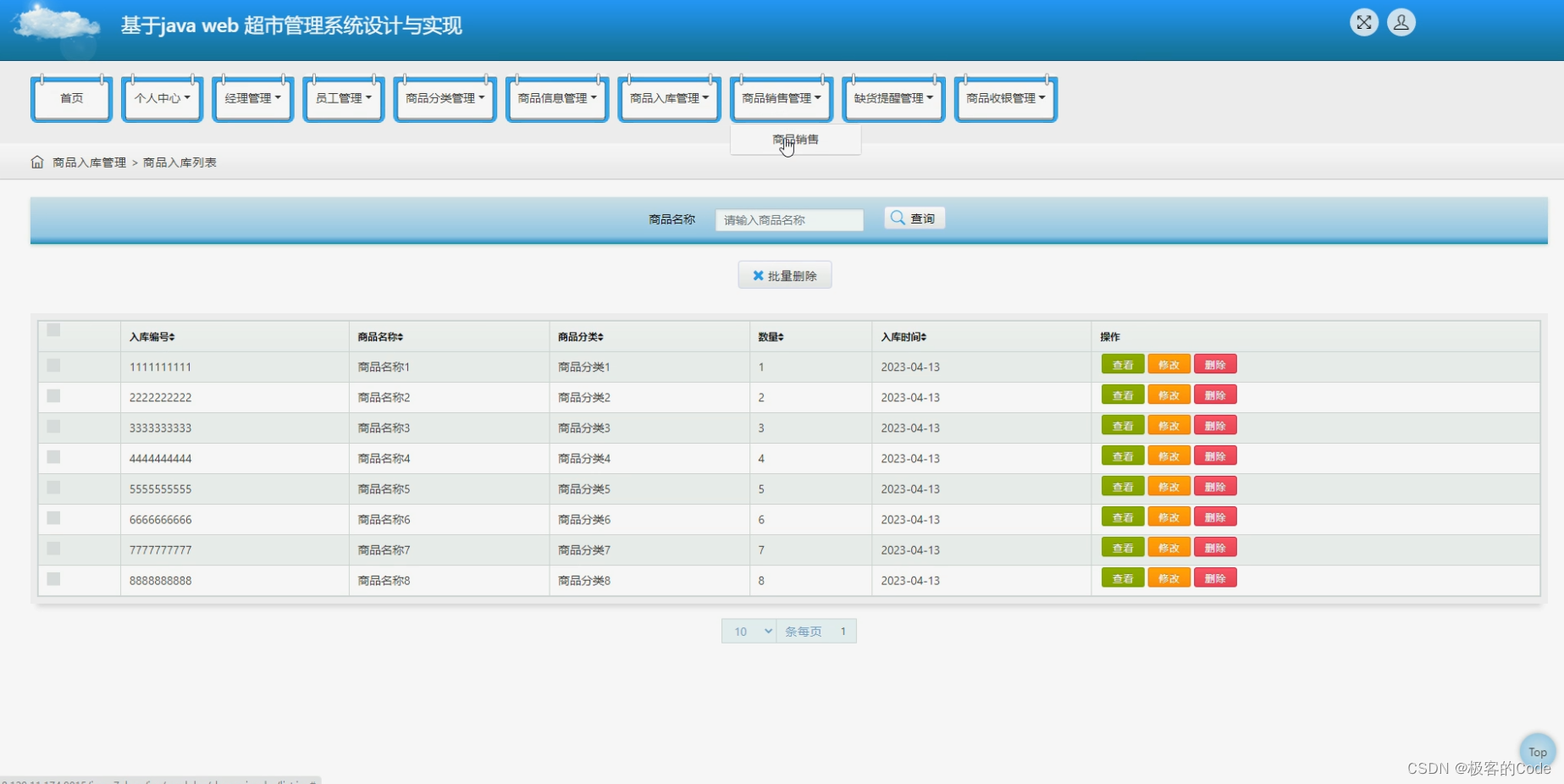Check the row checkbox for 8888888888

(53, 579)
